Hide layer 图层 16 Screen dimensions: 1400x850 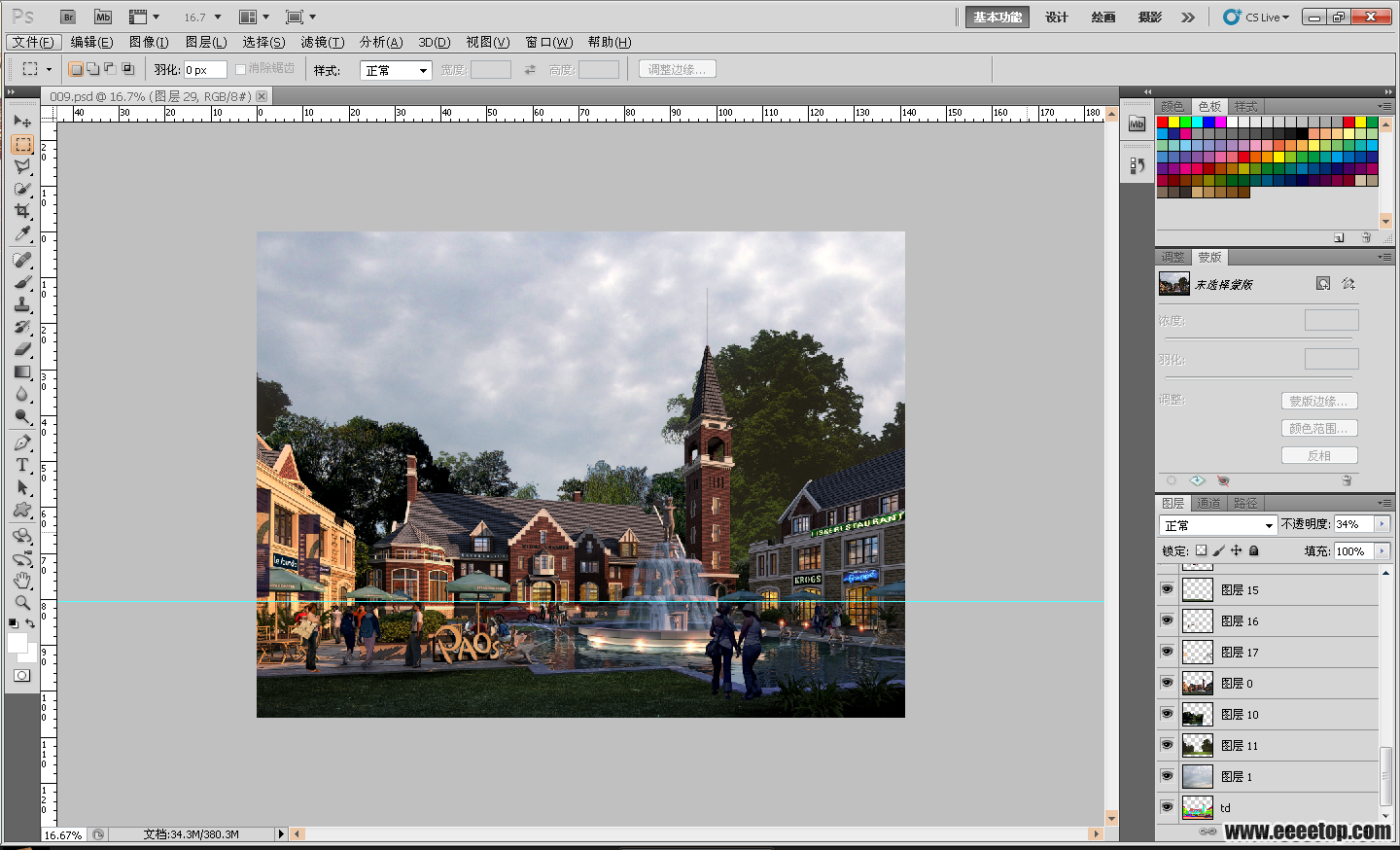[1167, 620]
